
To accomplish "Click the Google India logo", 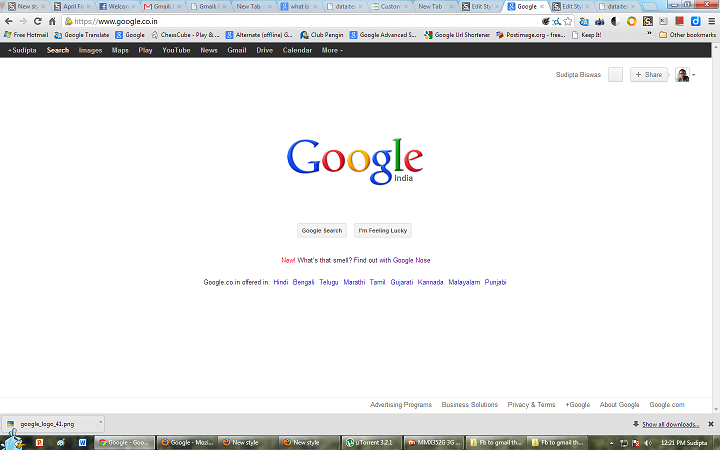I will pyautogui.click(x=355, y=161).
